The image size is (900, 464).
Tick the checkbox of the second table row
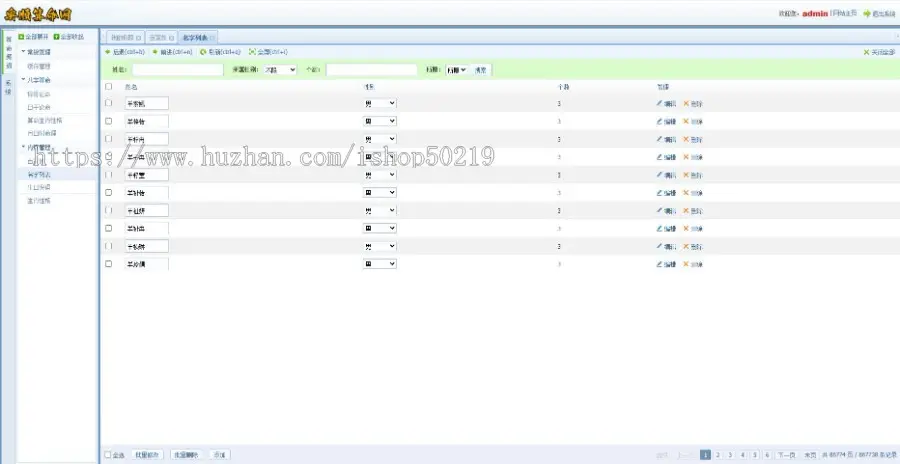coord(108,121)
